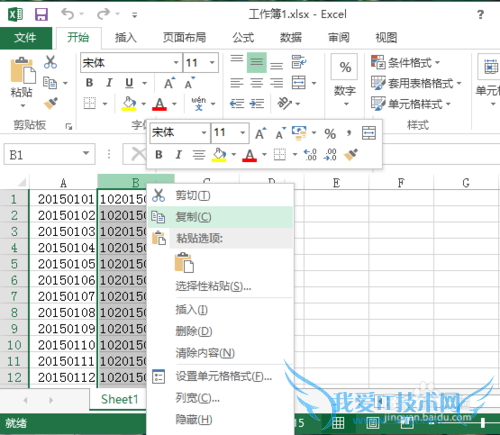This screenshot has width=500, height=435.
Task: Open the ribbon font name dropdown
Action: (176, 63)
